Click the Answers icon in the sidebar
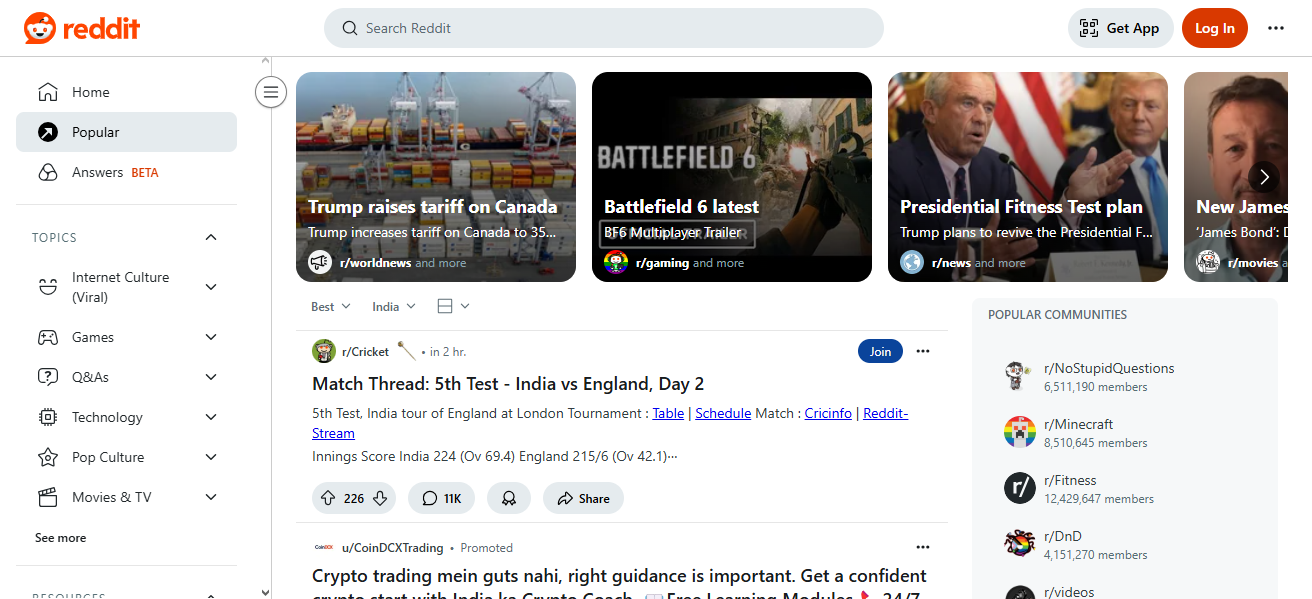The height and width of the screenshot is (599, 1312). point(47,172)
